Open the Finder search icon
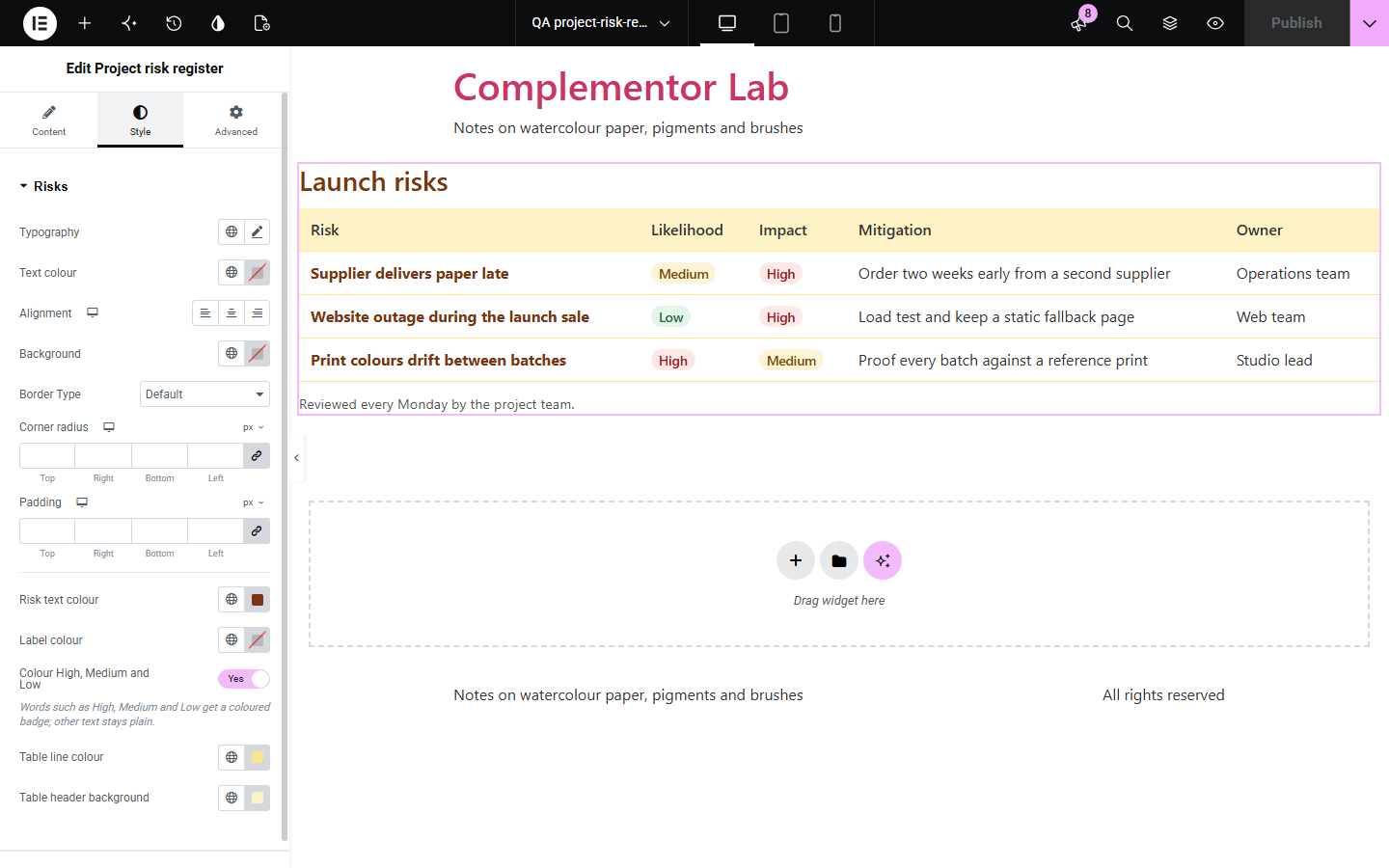1389x868 pixels. 1125,23
